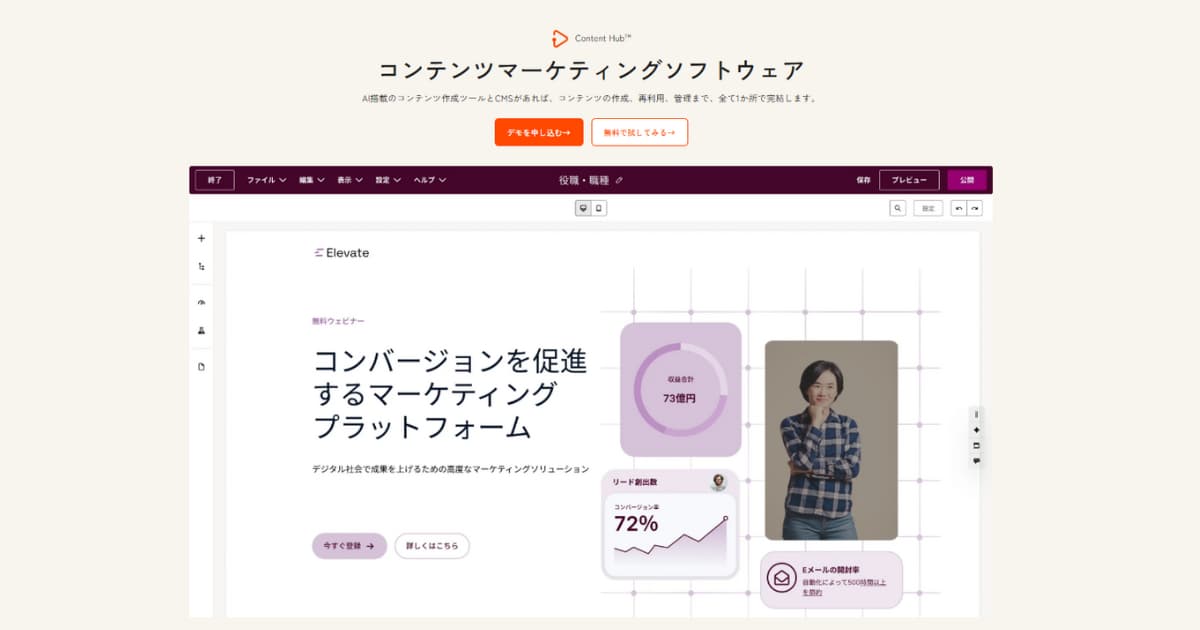Click the orange デモを申し込む button
The width and height of the screenshot is (1200, 630).
coord(538,132)
